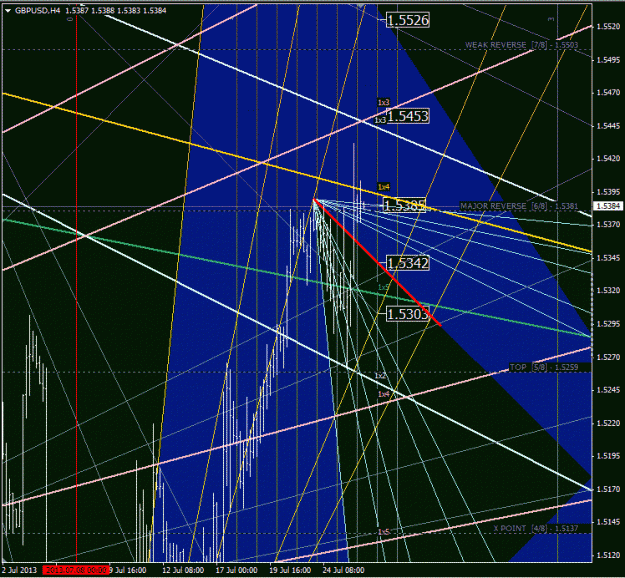Screen dimensions: 625x578
Task: Select the thick red descending trendline
Action: pyautogui.click(x=377, y=262)
